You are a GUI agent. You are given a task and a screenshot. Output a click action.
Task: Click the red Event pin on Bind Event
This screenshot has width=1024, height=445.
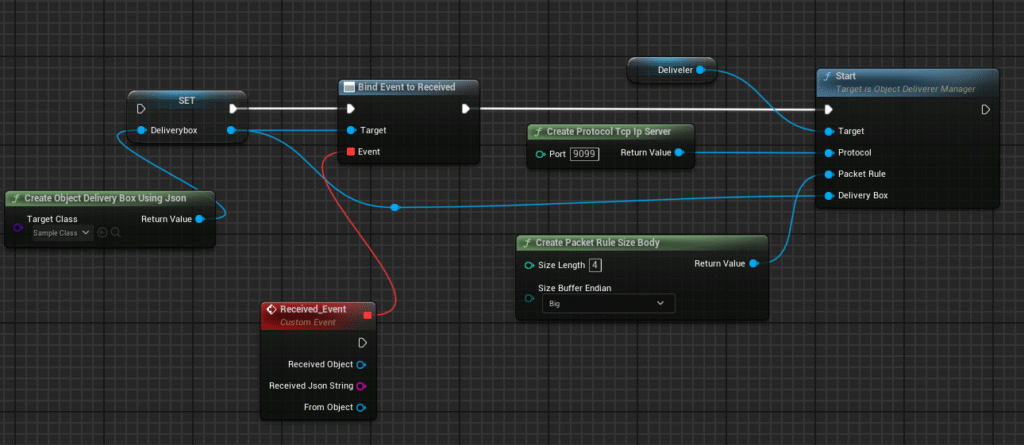(351, 152)
